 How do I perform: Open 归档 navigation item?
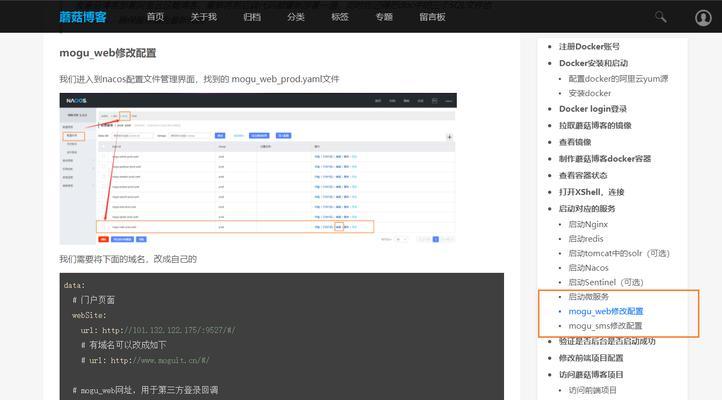click(x=252, y=17)
